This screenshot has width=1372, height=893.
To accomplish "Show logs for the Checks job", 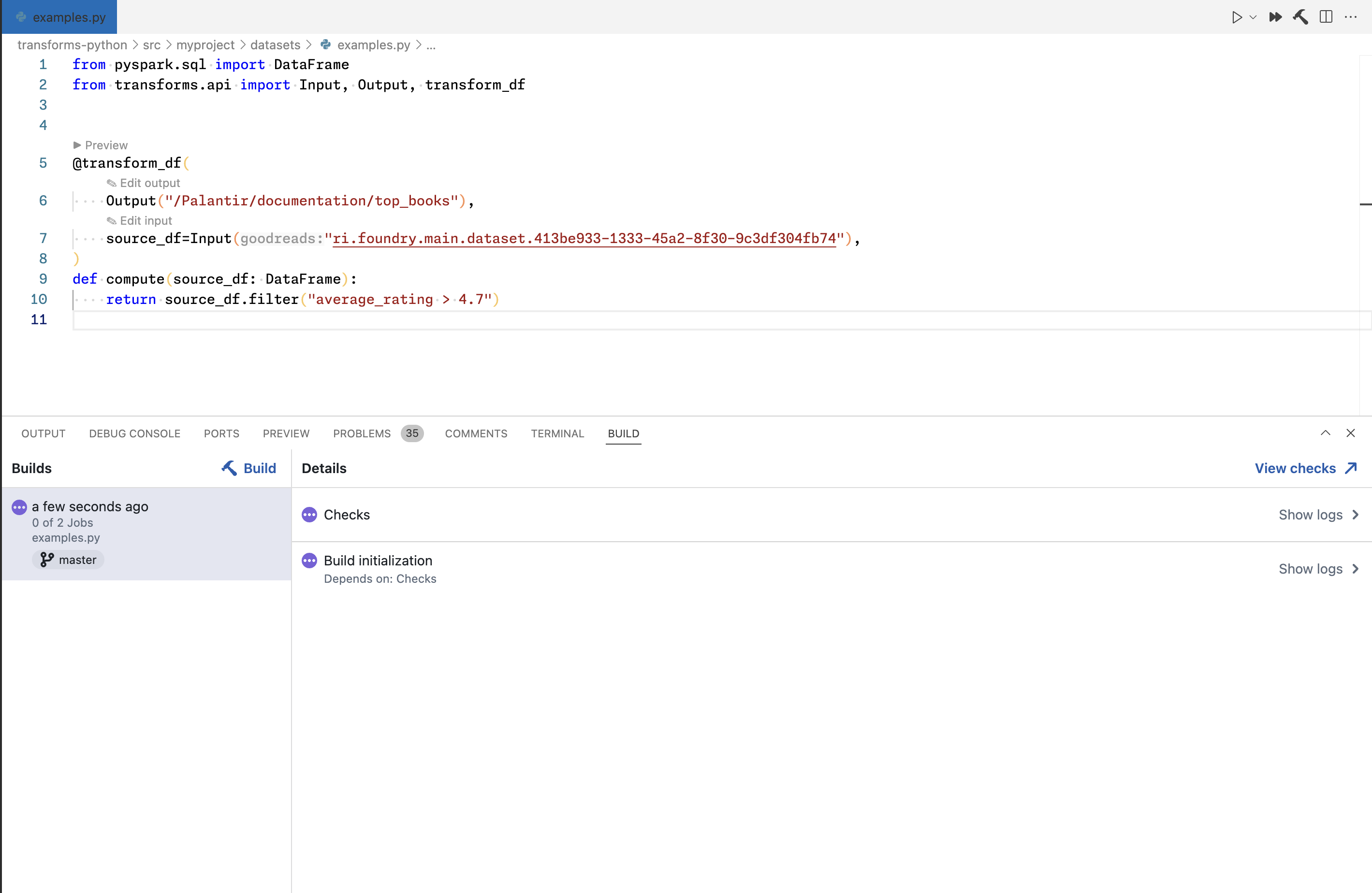I will [1319, 515].
